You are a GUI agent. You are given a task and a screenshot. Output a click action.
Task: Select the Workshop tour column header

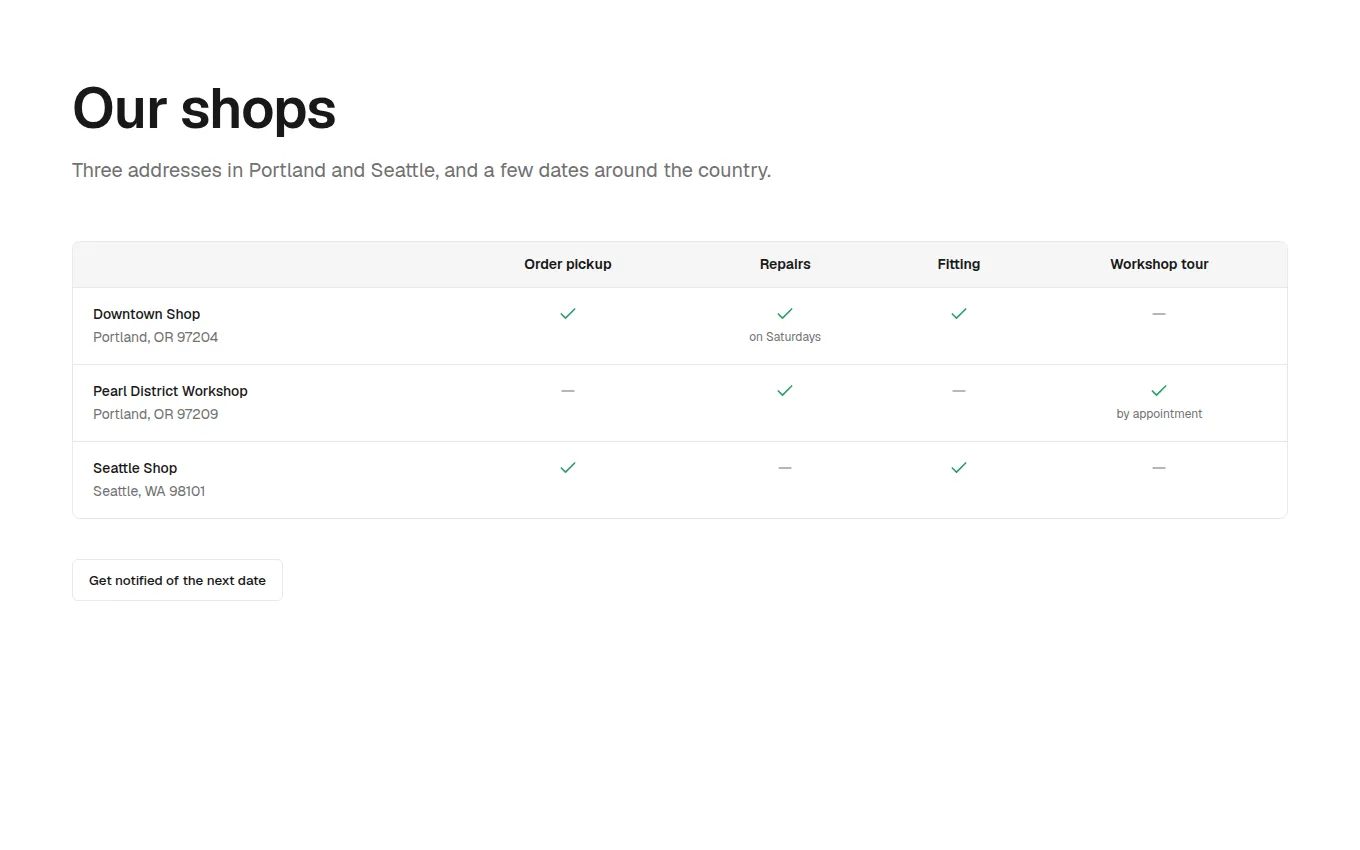(x=1159, y=264)
